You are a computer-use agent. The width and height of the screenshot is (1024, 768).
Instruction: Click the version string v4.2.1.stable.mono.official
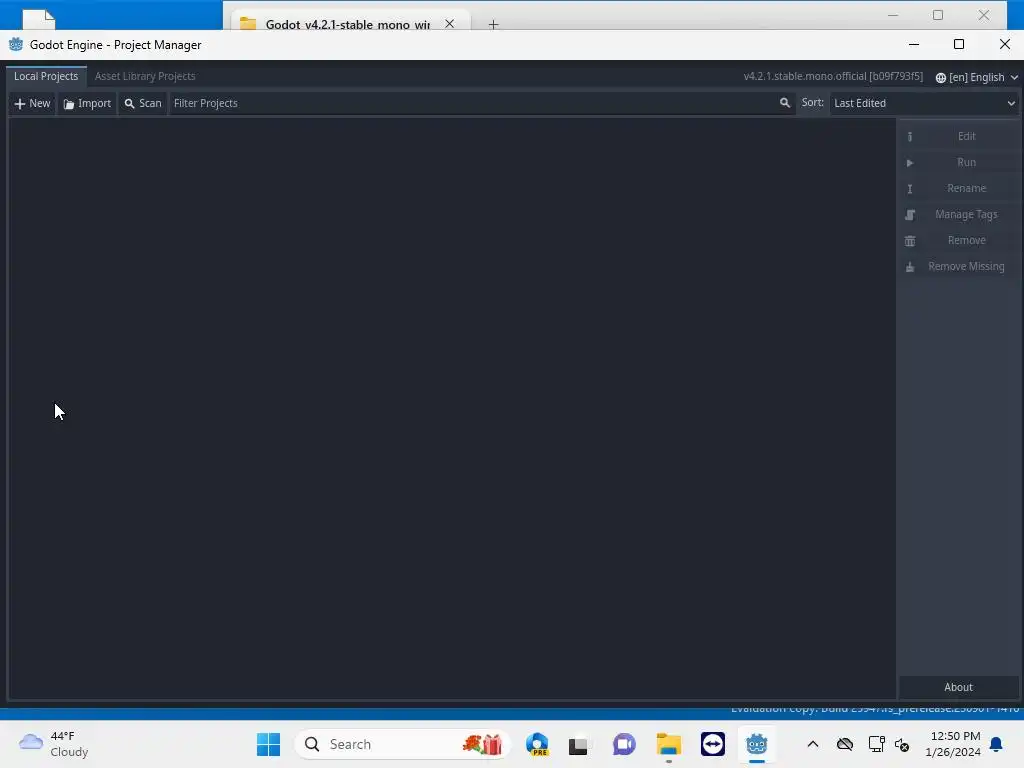tap(833, 76)
